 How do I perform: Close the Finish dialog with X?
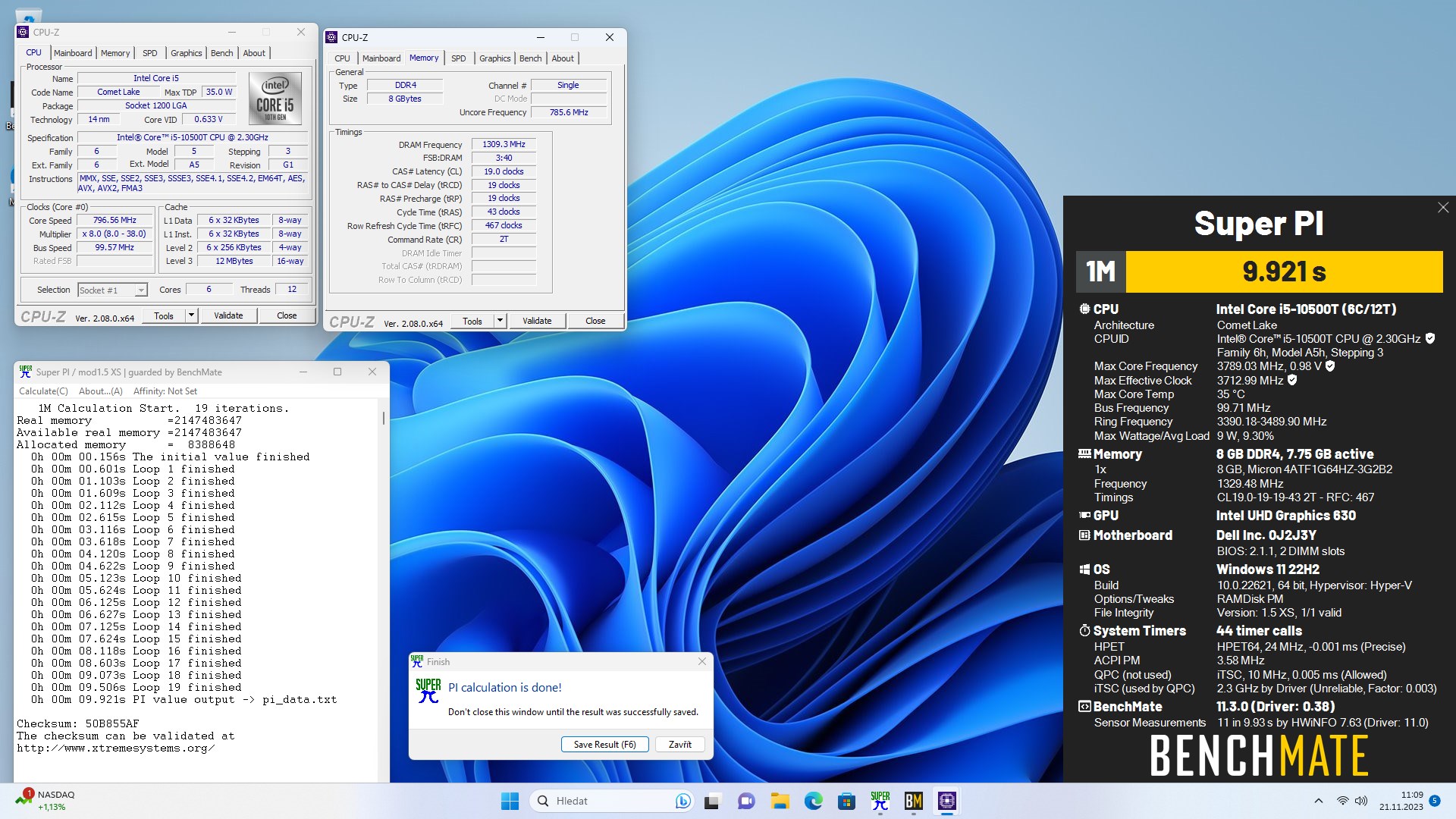click(702, 661)
